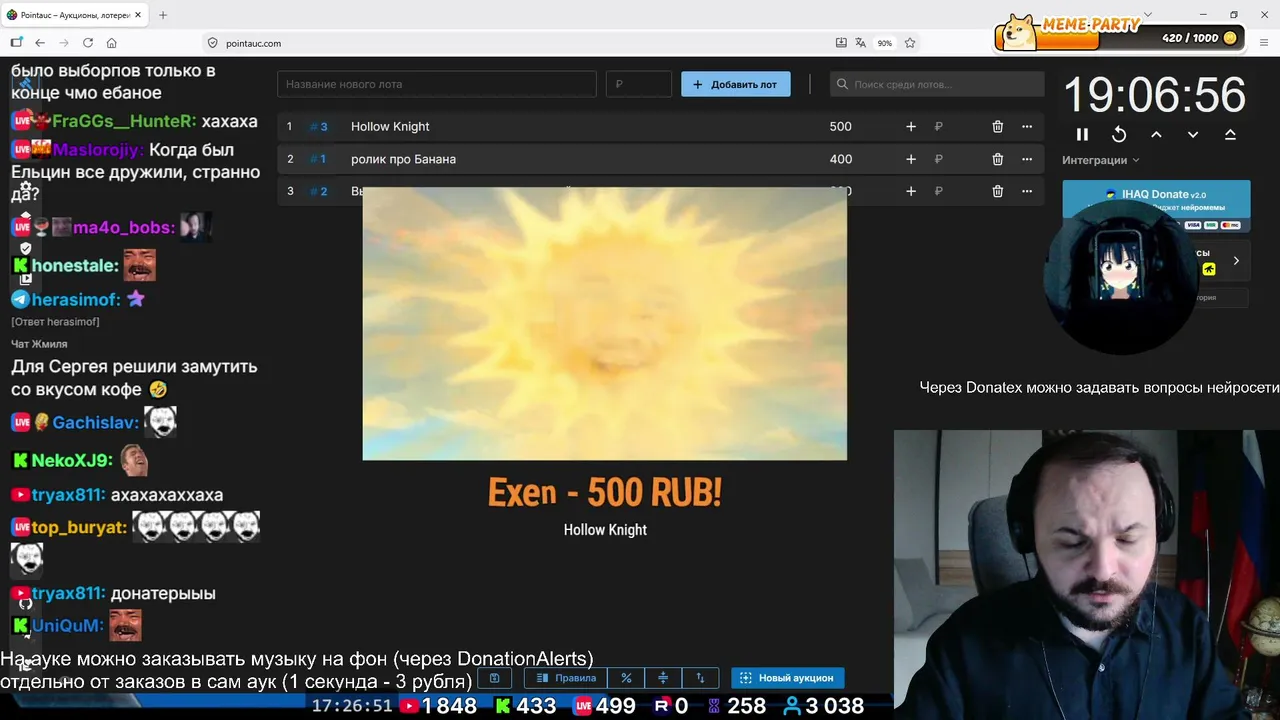Select the Pointauc browser tab
Screen dimensions: 1280x720
coord(75,15)
